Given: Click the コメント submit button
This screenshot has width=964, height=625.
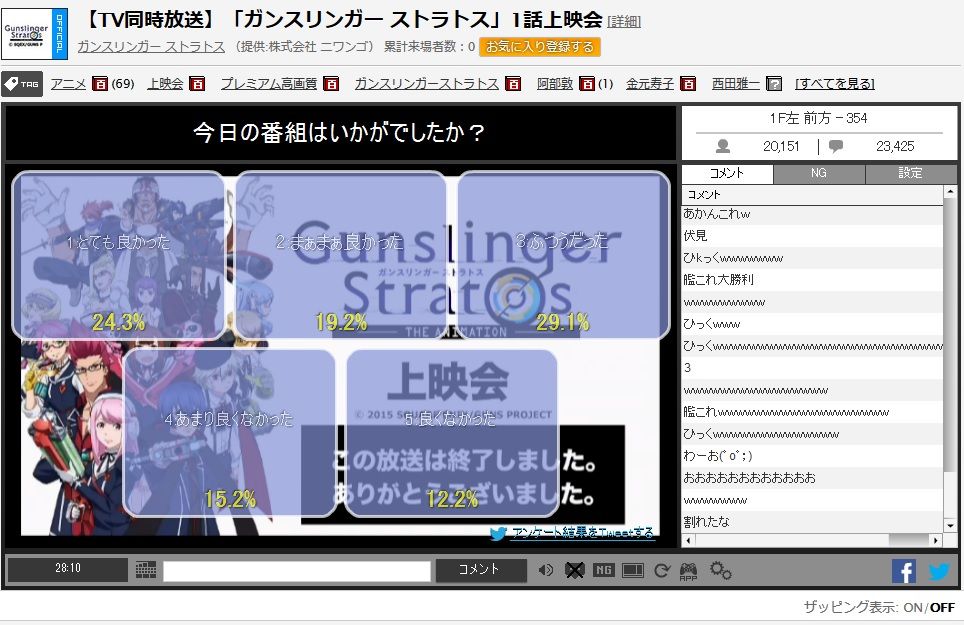Looking at the screenshot, I should 481,570.
